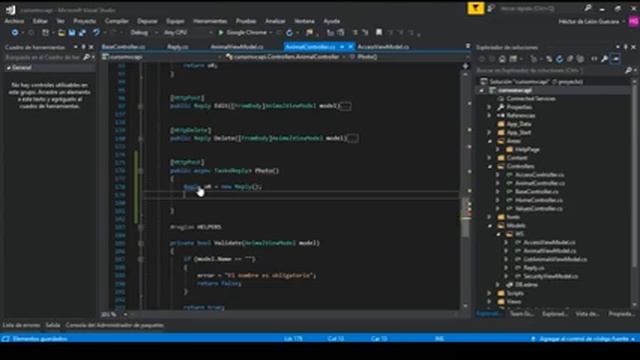Click search magnifier in Solution Explorer search box
Screen dimensions: 640x360
pyautogui.click(x=628, y=71)
